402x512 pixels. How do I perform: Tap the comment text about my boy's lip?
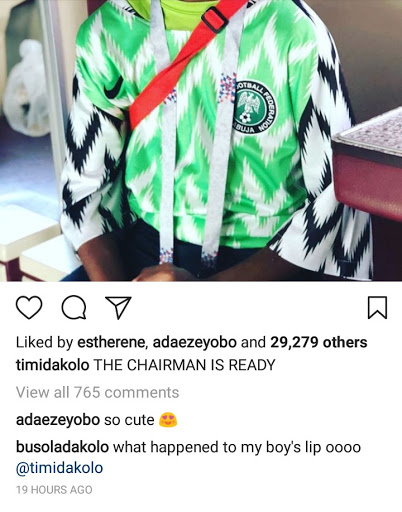tap(237, 447)
